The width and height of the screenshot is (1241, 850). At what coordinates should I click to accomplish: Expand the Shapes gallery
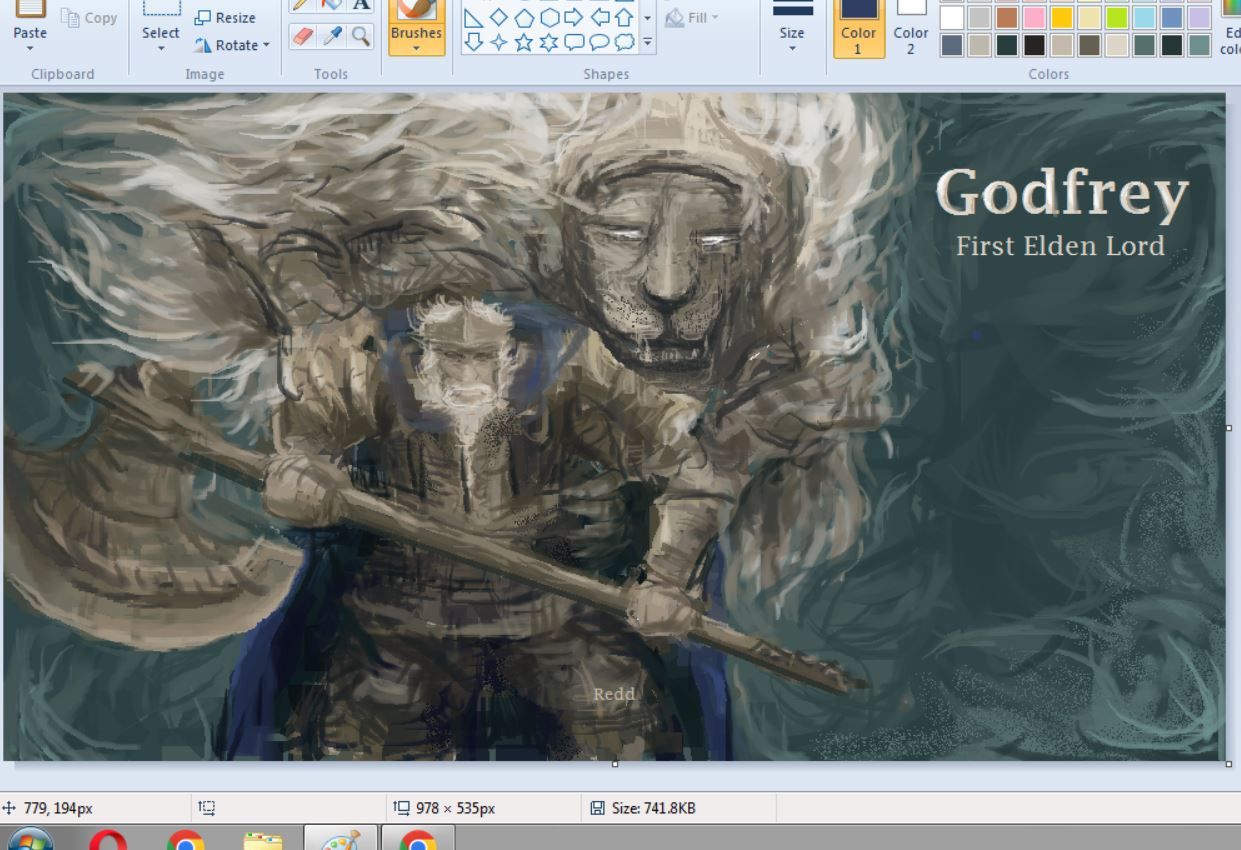click(647, 42)
